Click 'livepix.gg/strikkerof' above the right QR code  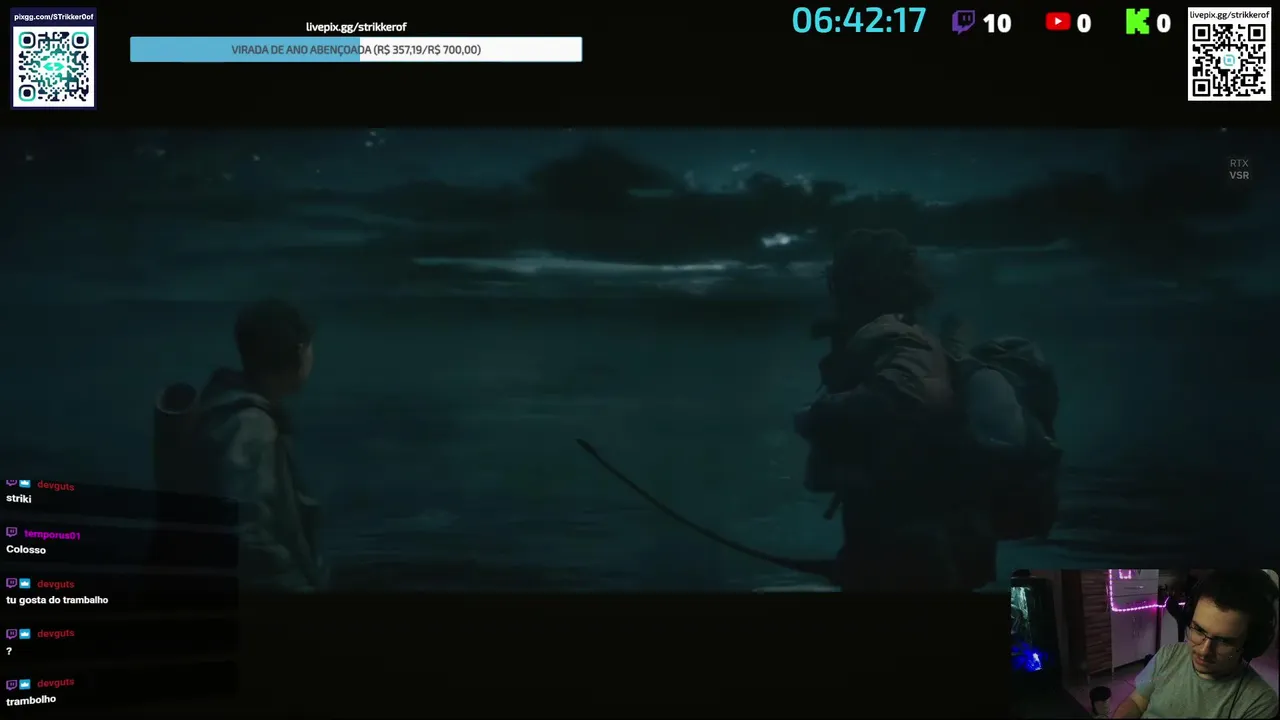click(1229, 15)
